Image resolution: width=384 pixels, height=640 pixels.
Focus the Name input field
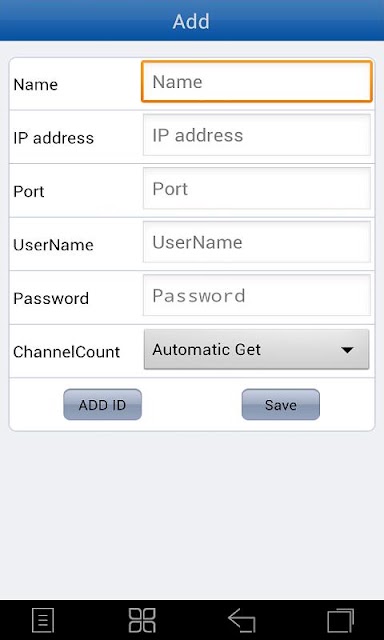click(x=257, y=81)
